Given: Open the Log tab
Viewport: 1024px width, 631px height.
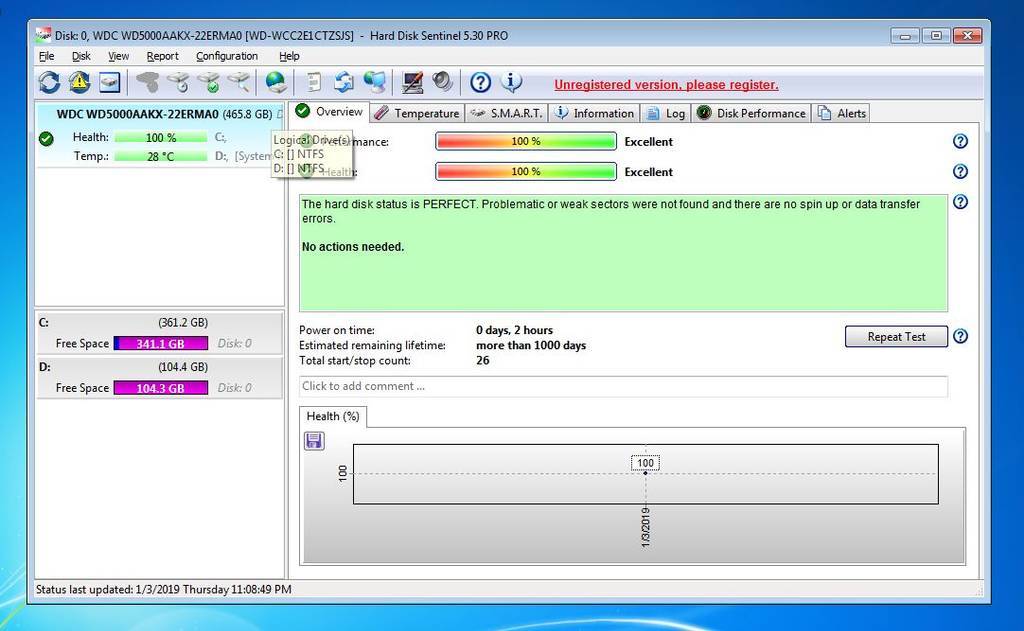Looking at the screenshot, I should [665, 113].
